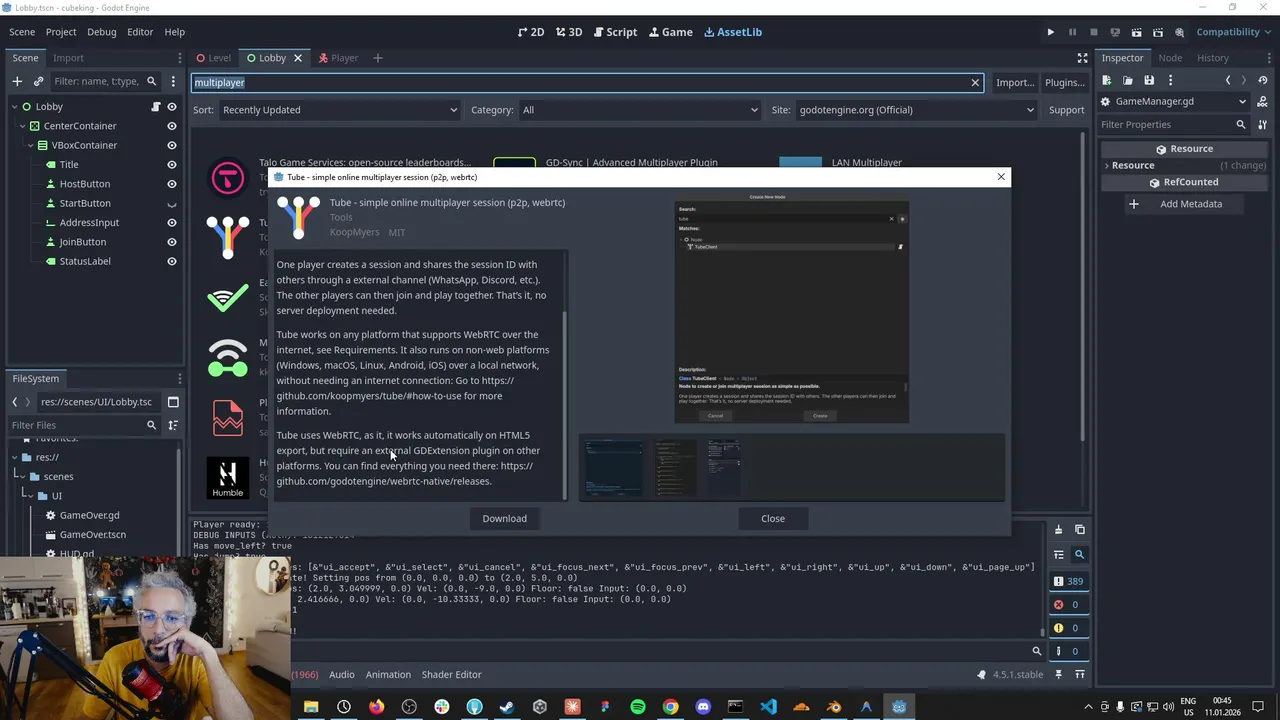Toggle output search magnifier icon
The width and height of the screenshot is (1280, 720).
[x=1080, y=554]
